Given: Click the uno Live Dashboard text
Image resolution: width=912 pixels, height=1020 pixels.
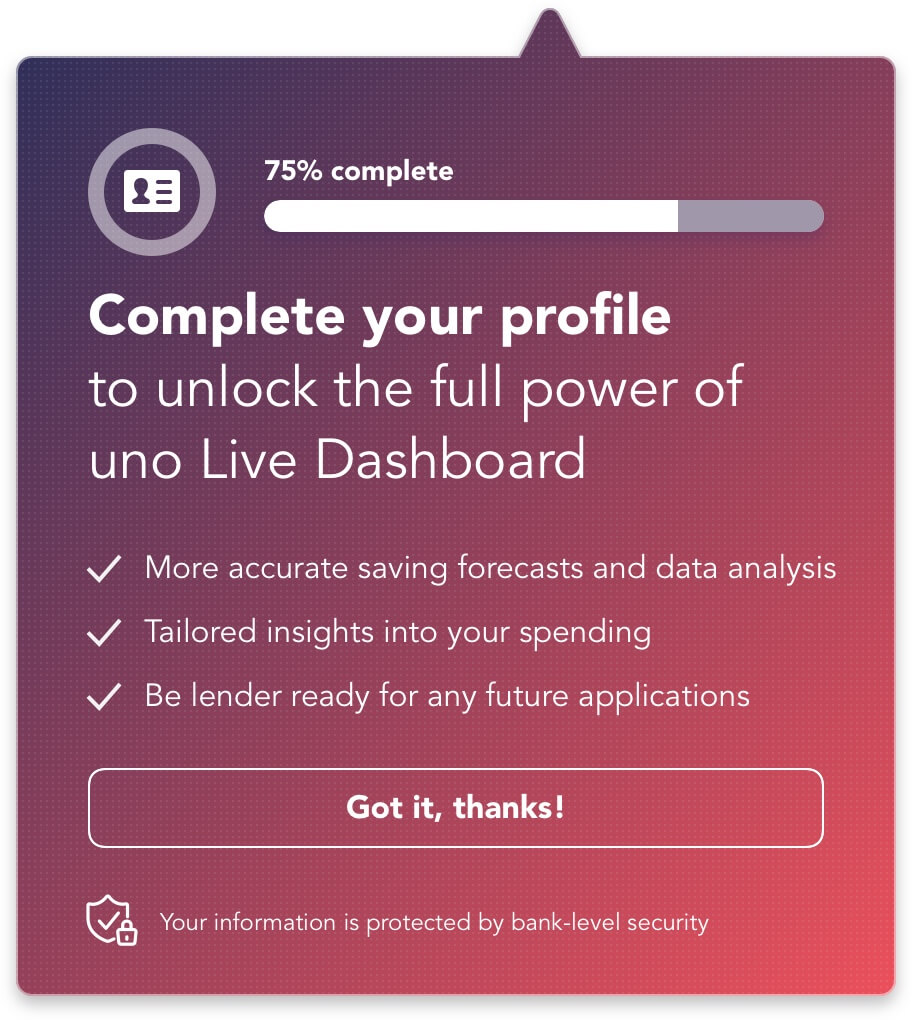Looking at the screenshot, I should click(338, 459).
